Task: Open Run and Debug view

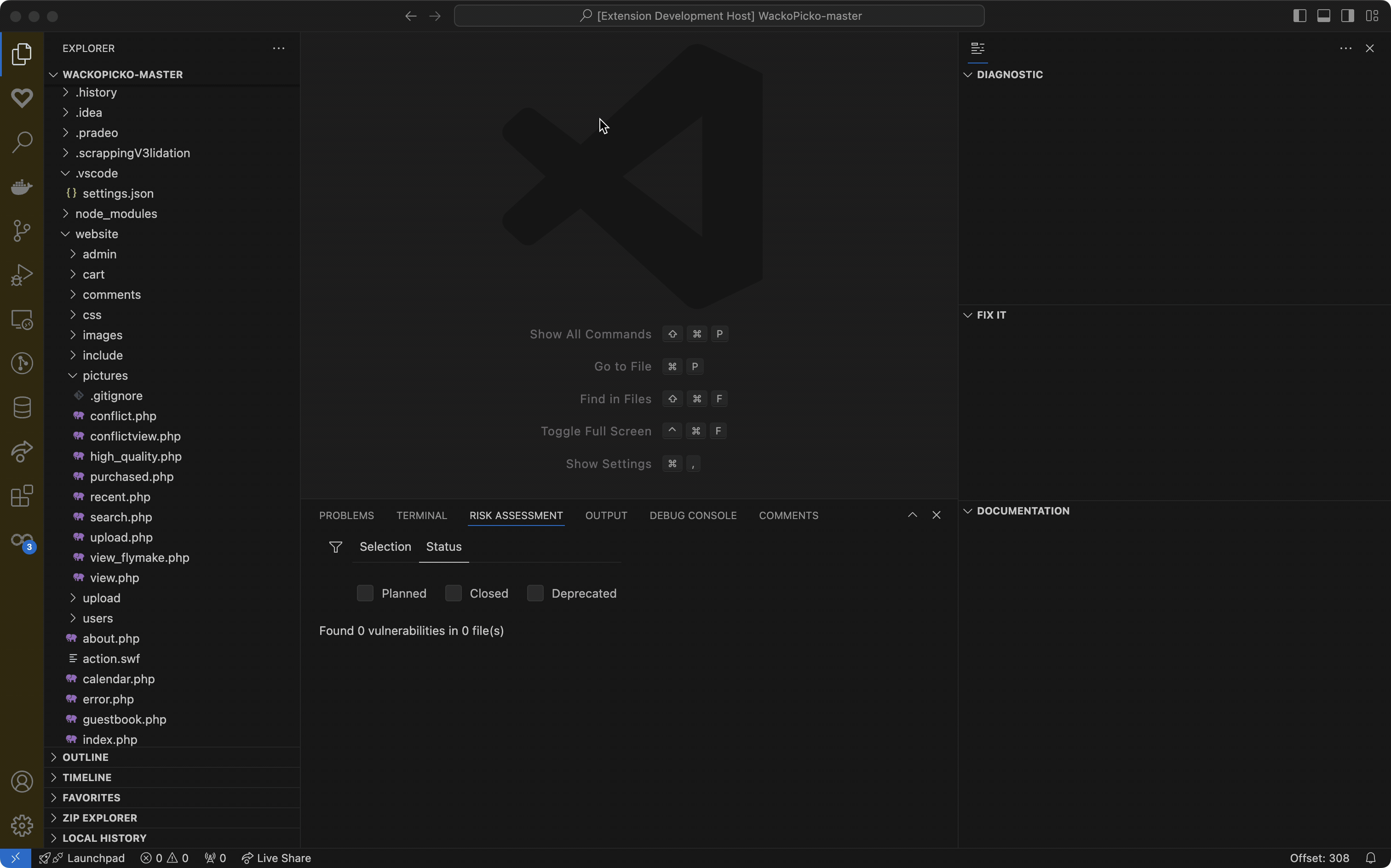Action: [x=22, y=275]
